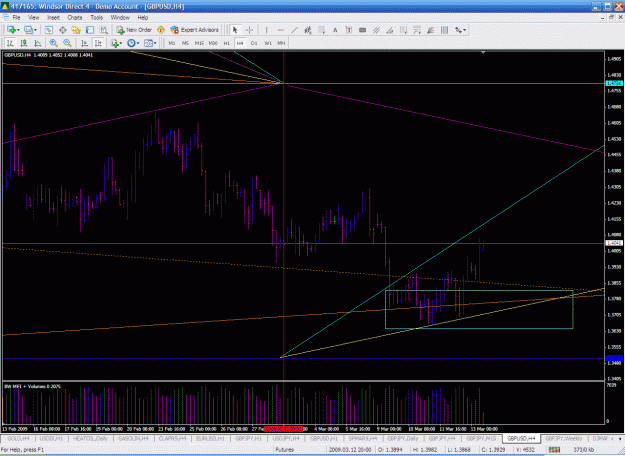This screenshot has width=625, height=456.
Task: Switch to the EURUSD,H1 chart tab
Action: coord(210,438)
